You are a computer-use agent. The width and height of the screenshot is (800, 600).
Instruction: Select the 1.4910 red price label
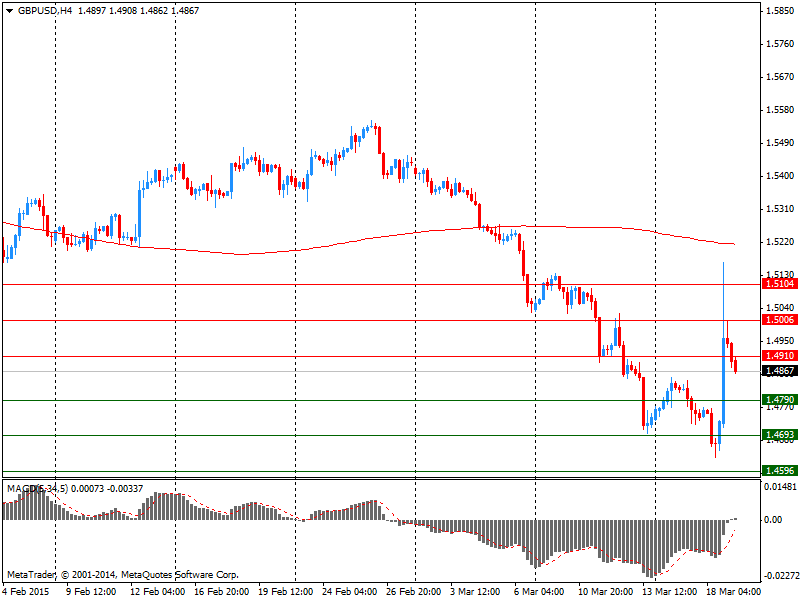pos(780,356)
